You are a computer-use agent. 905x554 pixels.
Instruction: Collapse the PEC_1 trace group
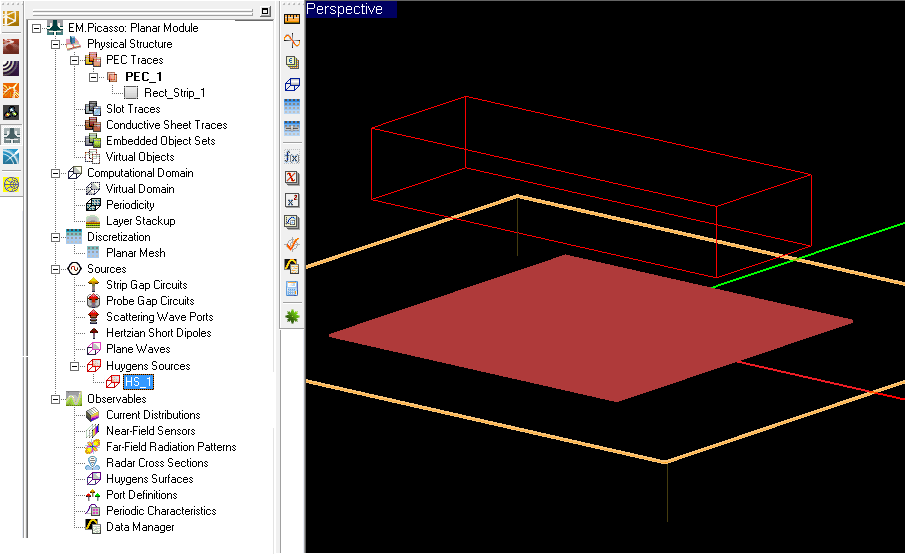tap(93, 77)
